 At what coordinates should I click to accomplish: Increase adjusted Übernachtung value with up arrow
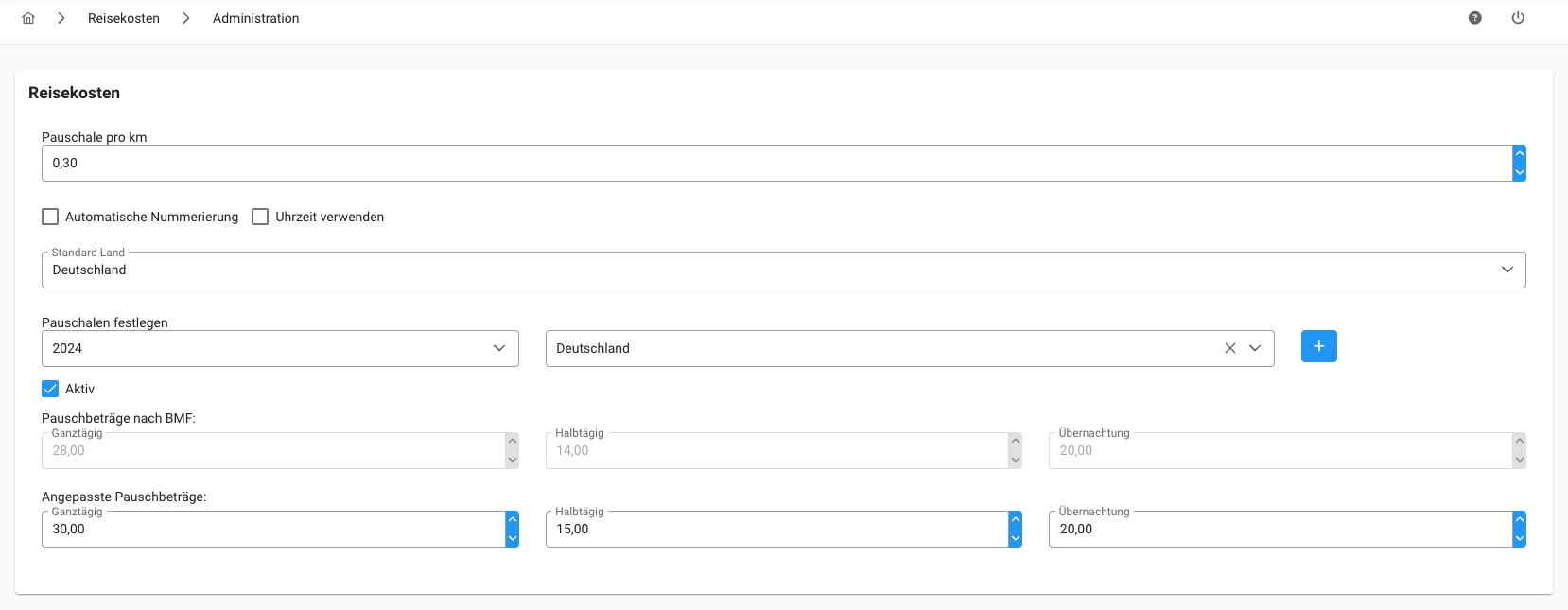coord(1519,519)
